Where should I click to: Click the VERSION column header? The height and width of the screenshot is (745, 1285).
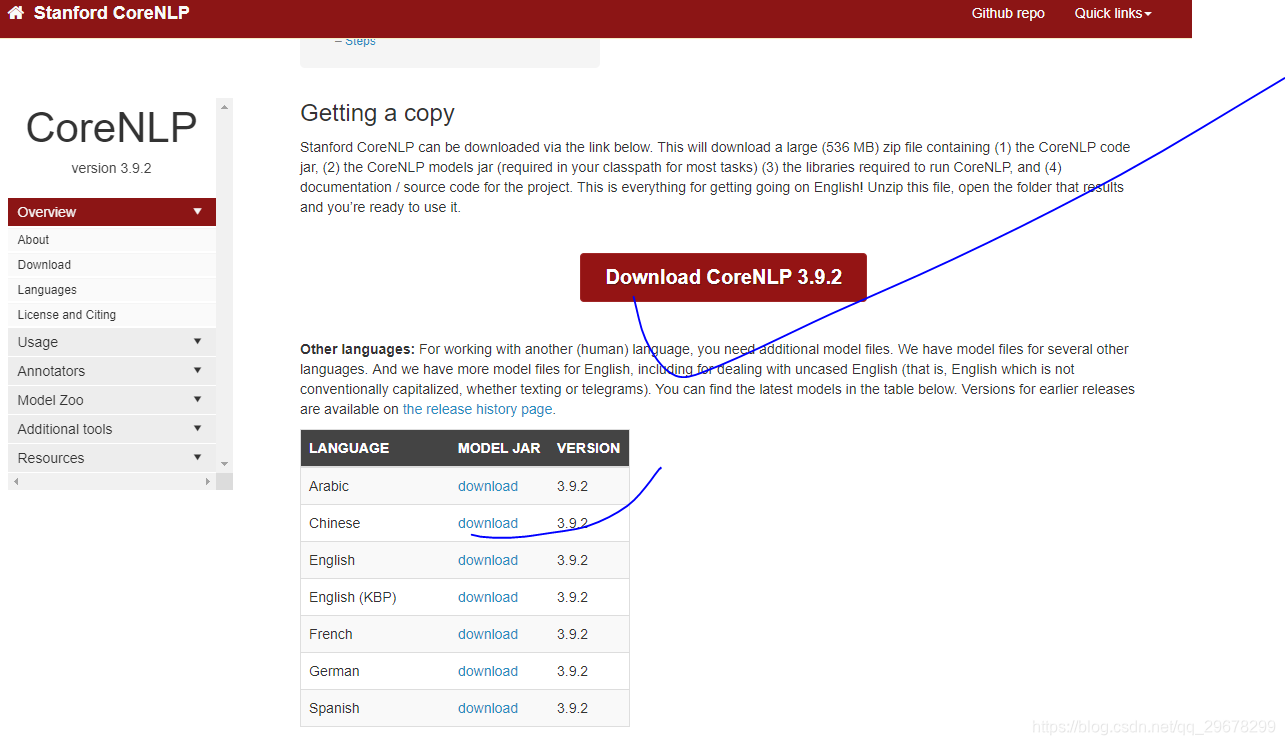[588, 448]
